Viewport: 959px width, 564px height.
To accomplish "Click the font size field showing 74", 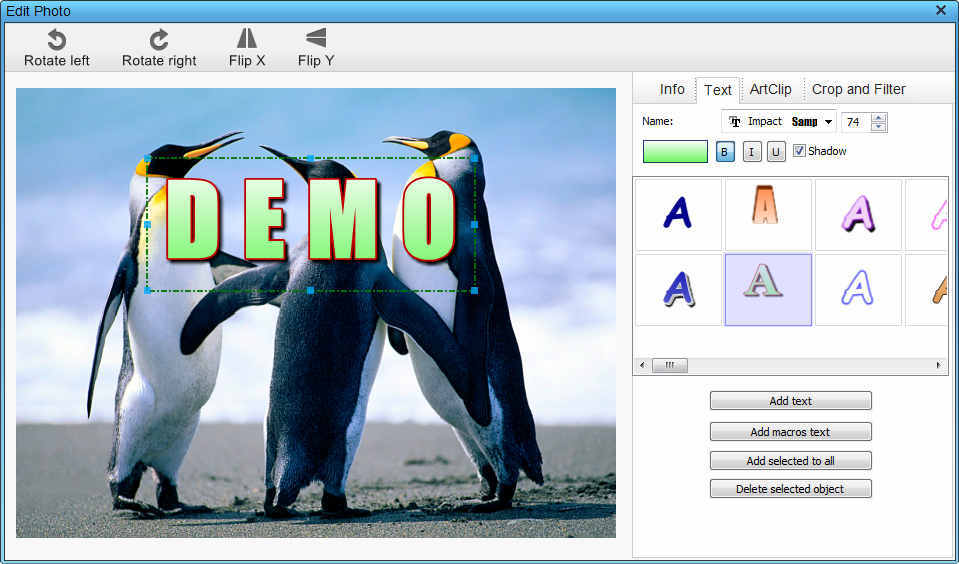I will 857,122.
